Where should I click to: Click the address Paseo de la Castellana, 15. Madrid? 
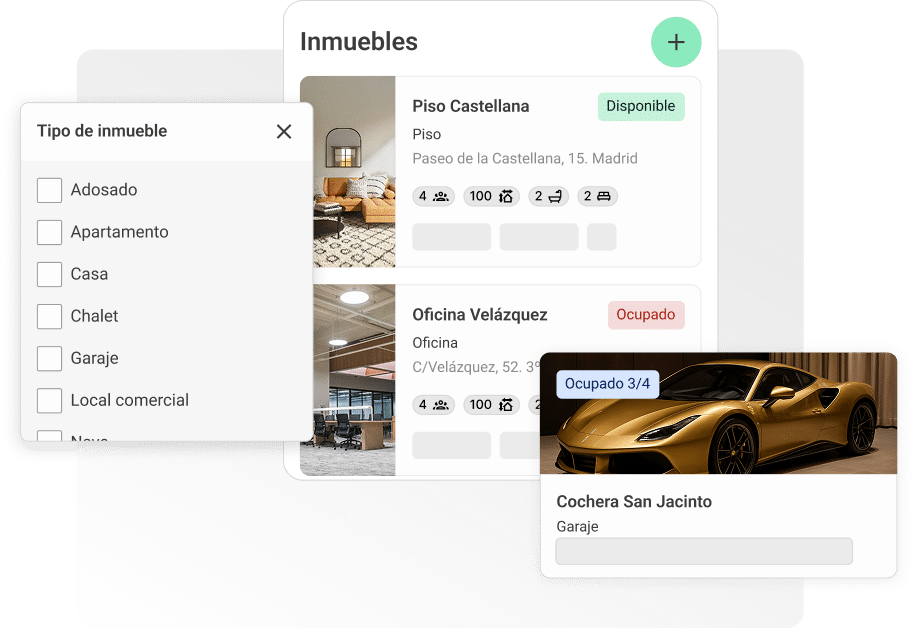point(525,159)
